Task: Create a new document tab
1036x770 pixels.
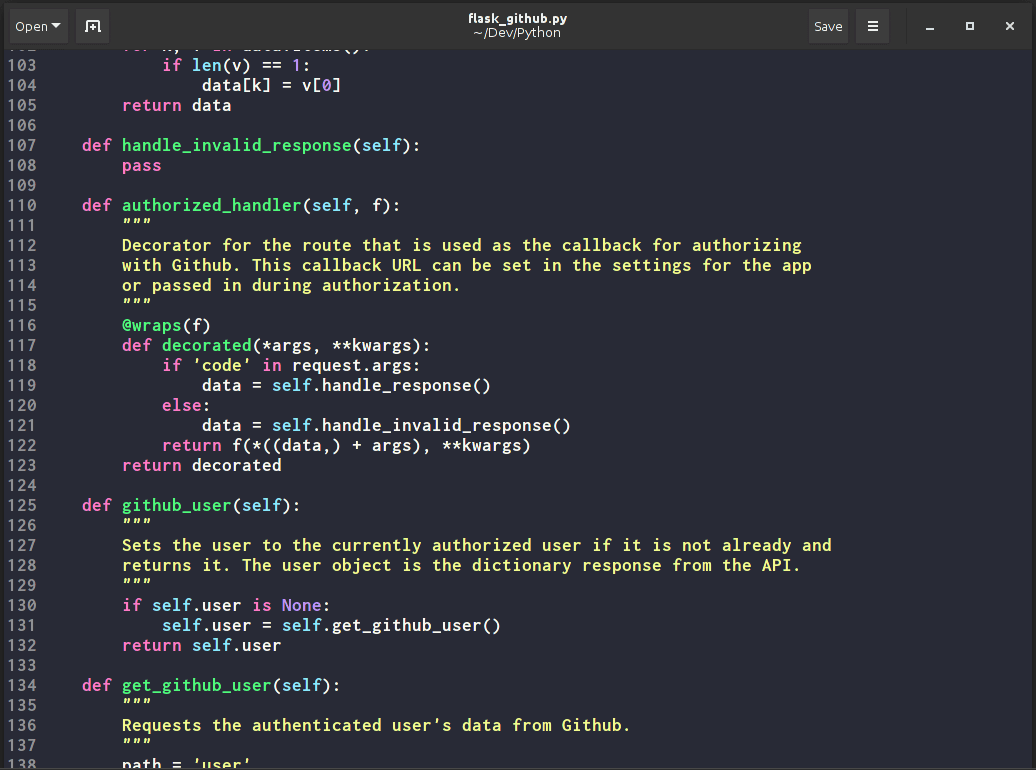Action: point(92,25)
